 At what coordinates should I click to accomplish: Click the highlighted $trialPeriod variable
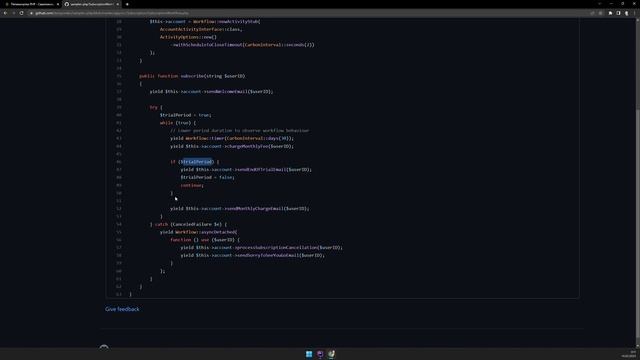pos(196,162)
